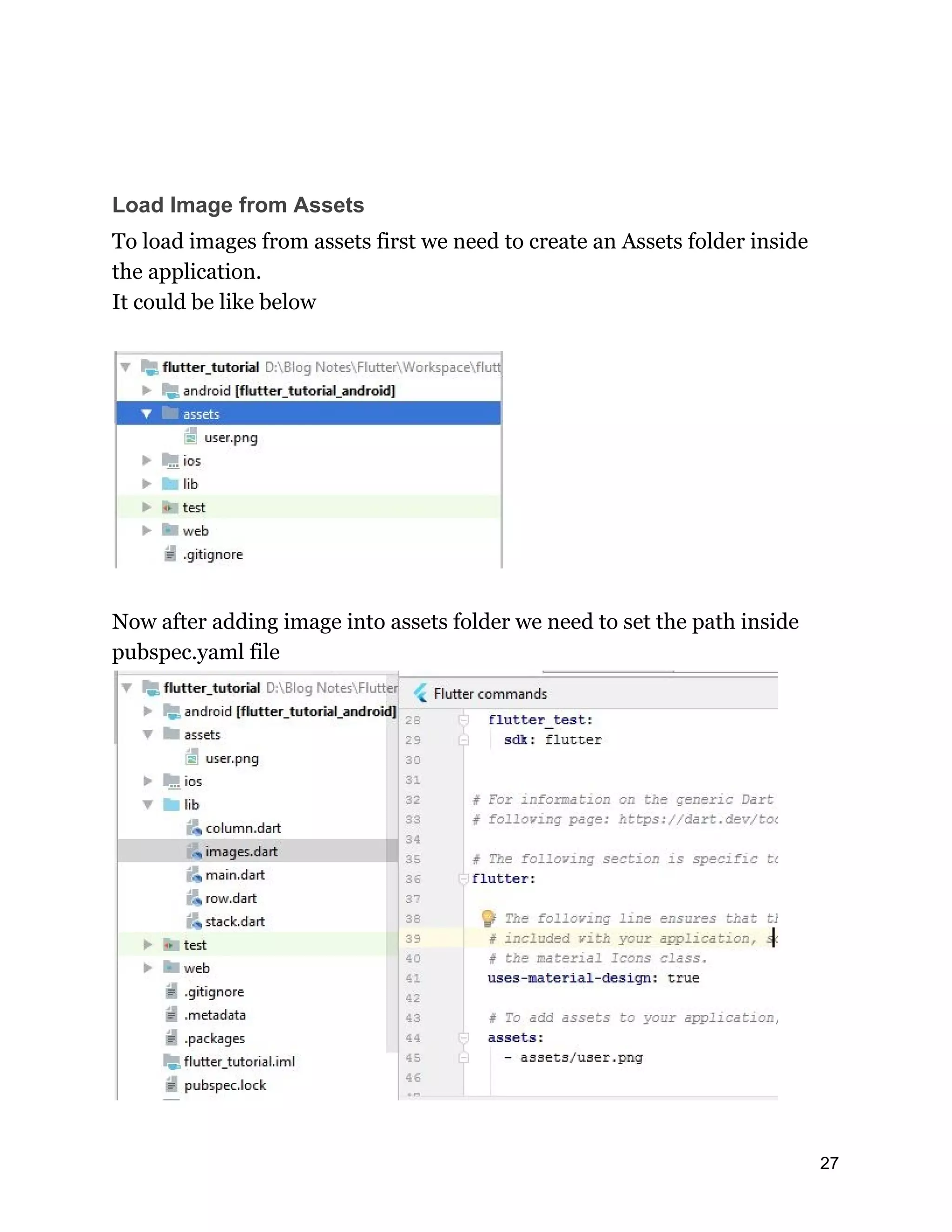Click the main.dart file icon

[x=193, y=874]
